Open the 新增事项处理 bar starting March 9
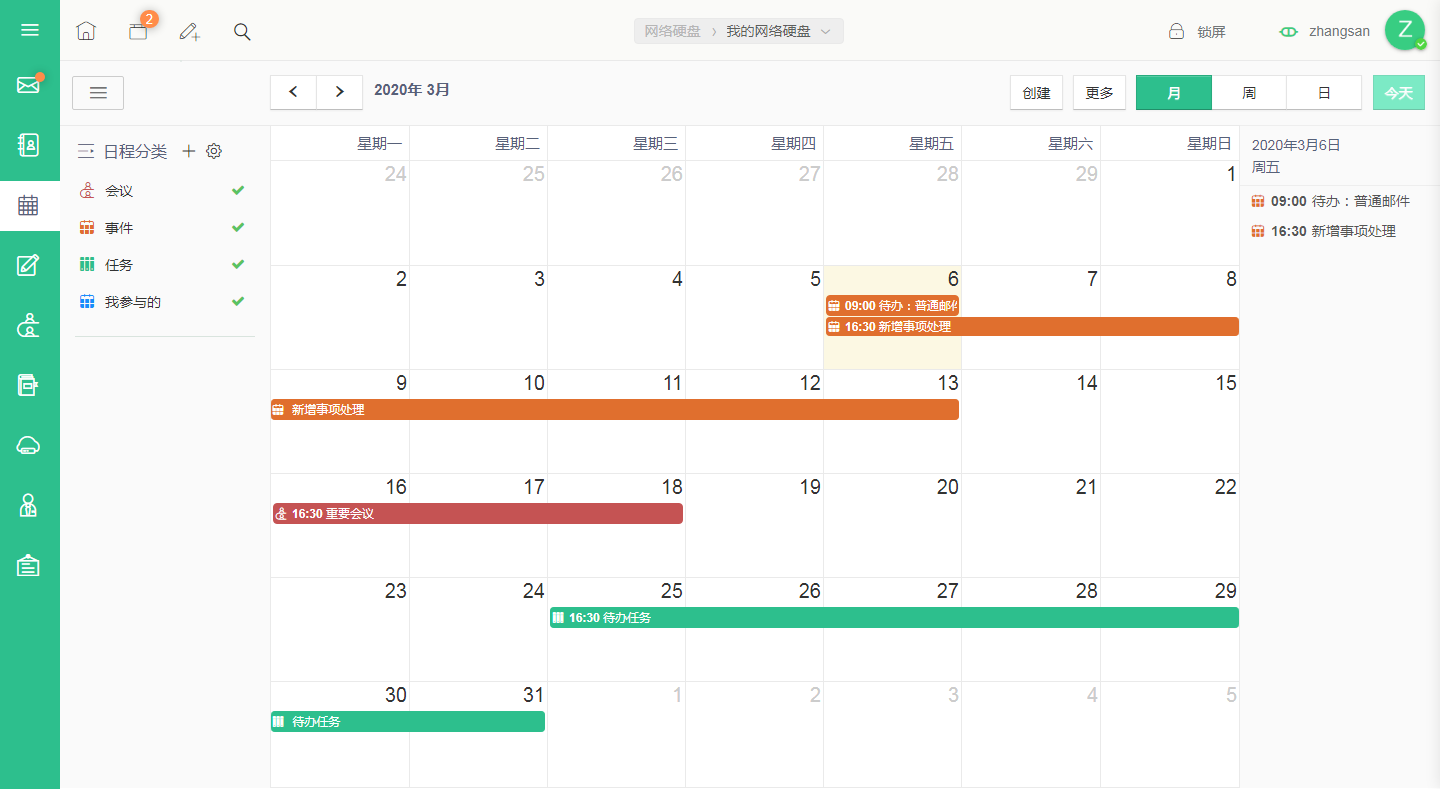The height and width of the screenshot is (789, 1440). click(615, 410)
